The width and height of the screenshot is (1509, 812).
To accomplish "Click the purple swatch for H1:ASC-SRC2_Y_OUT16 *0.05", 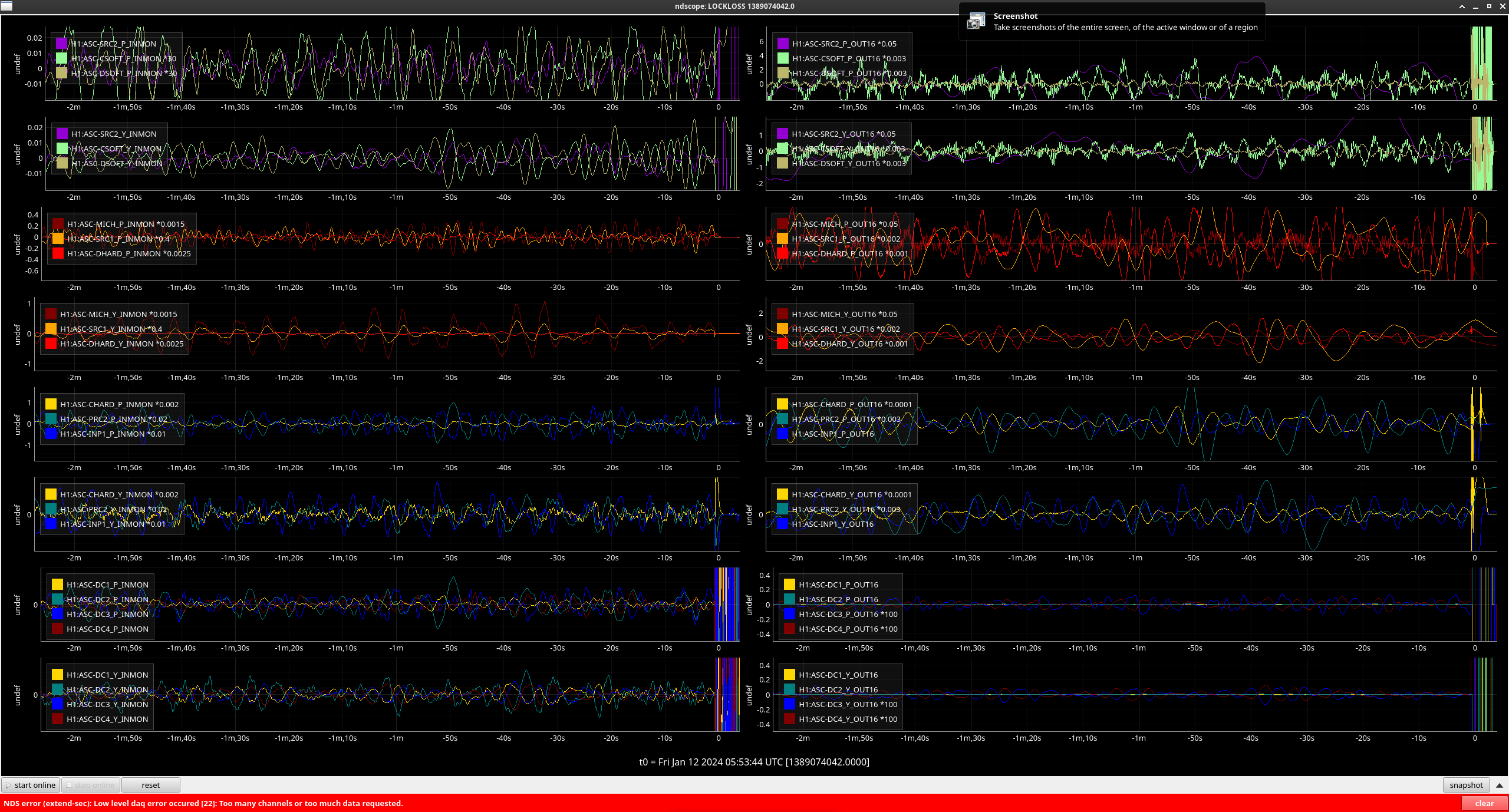I will point(782,134).
